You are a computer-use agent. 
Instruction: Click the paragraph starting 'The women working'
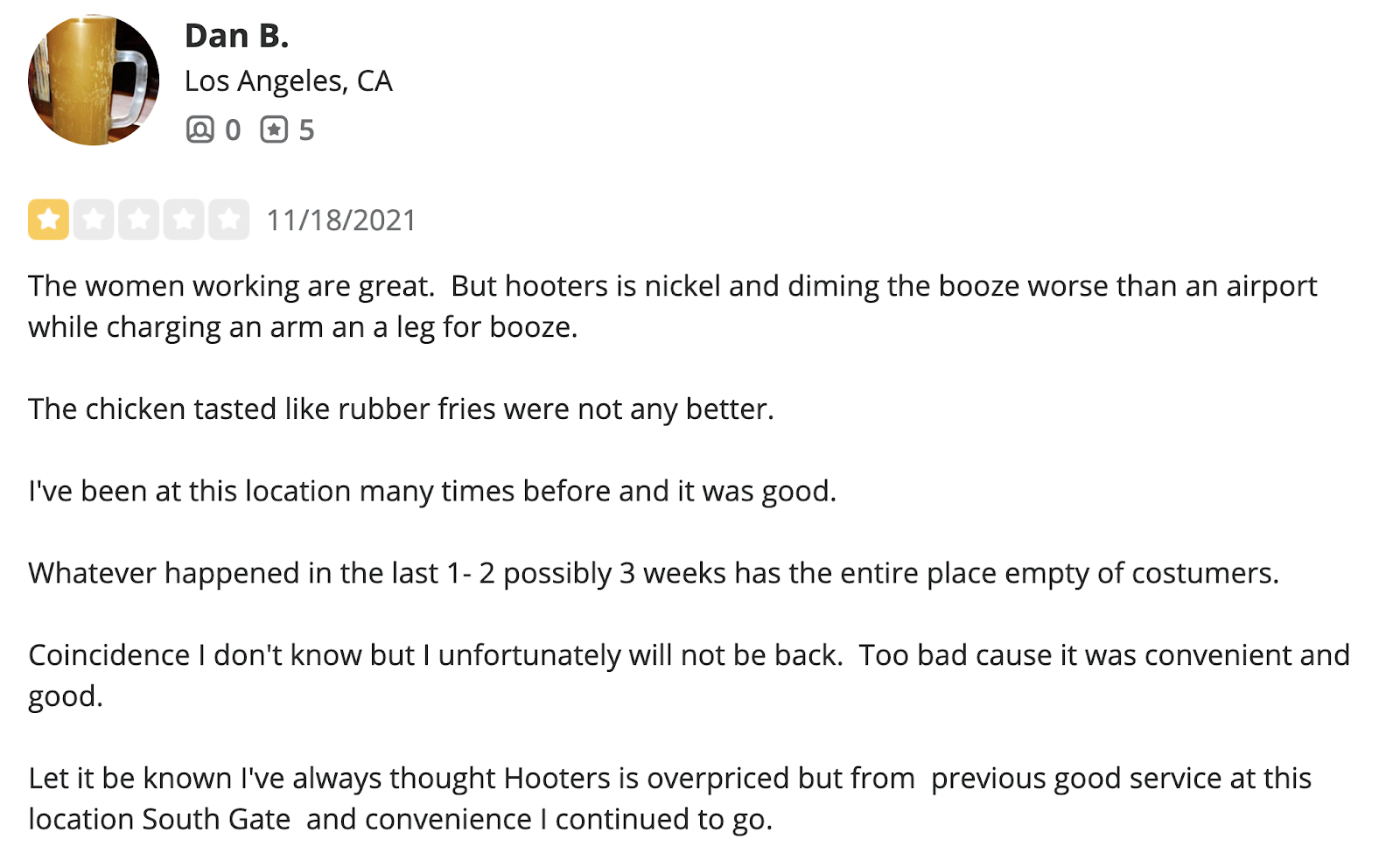(672, 306)
